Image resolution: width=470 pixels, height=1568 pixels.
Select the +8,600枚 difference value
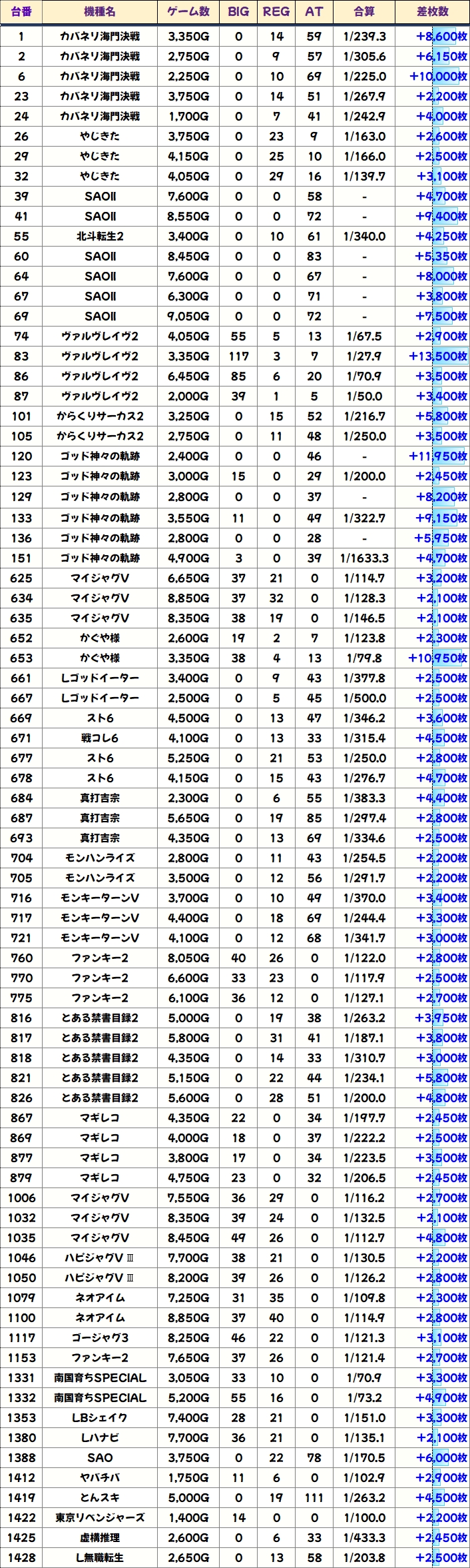(441, 36)
